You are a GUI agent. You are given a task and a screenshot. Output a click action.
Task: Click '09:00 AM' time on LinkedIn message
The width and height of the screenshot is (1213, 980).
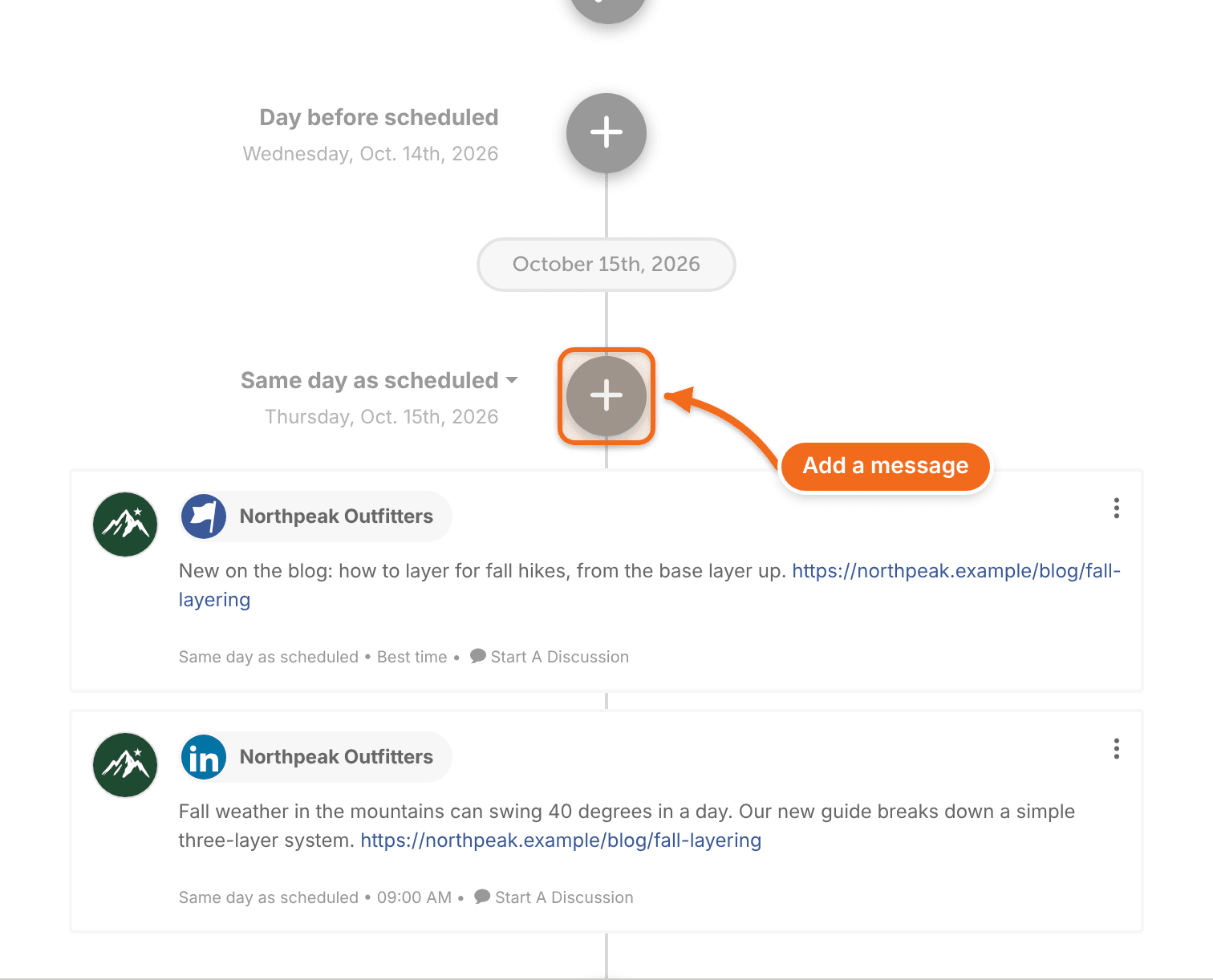(414, 897)
